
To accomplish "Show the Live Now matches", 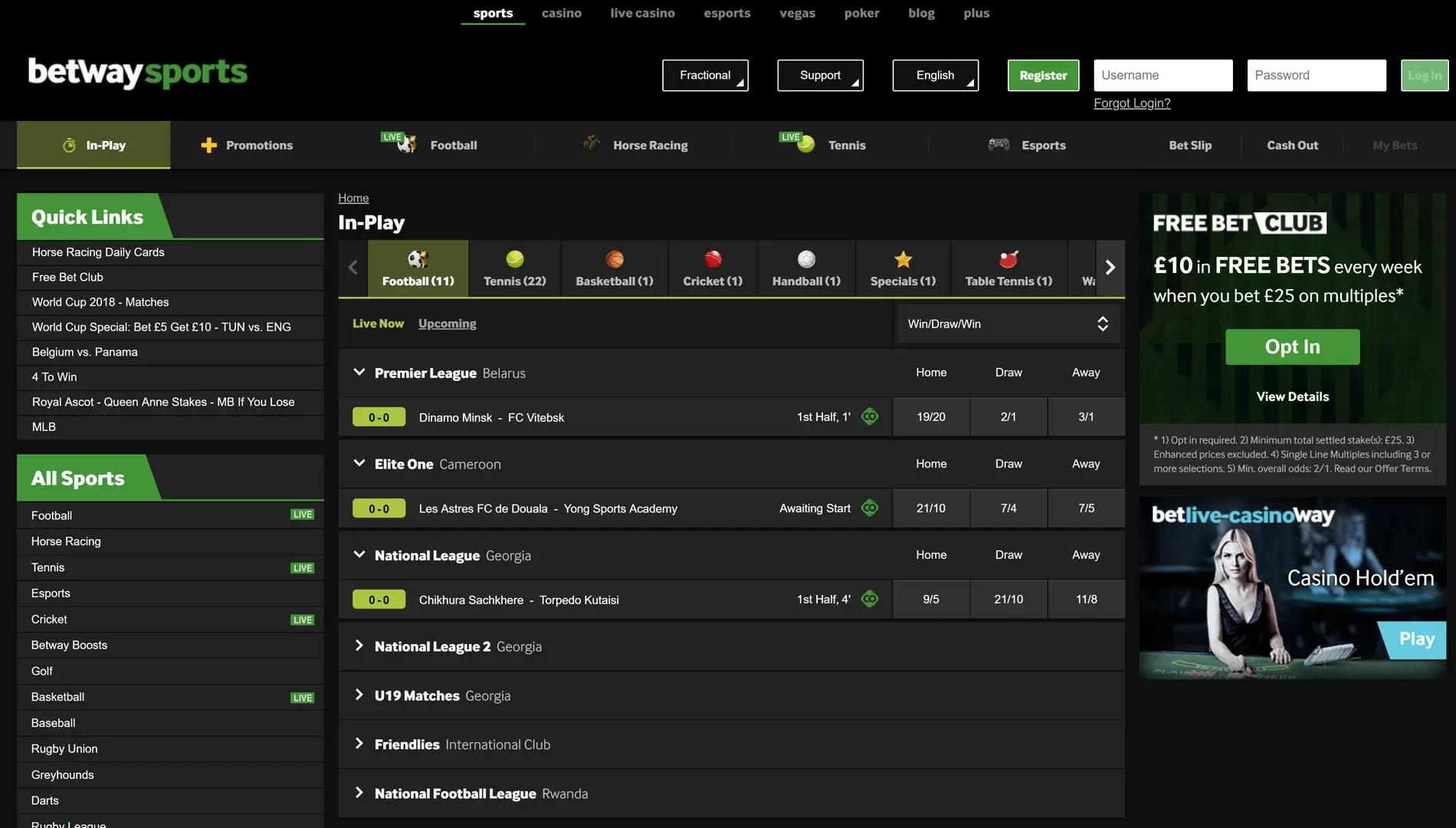I will (x=378, y=324).
